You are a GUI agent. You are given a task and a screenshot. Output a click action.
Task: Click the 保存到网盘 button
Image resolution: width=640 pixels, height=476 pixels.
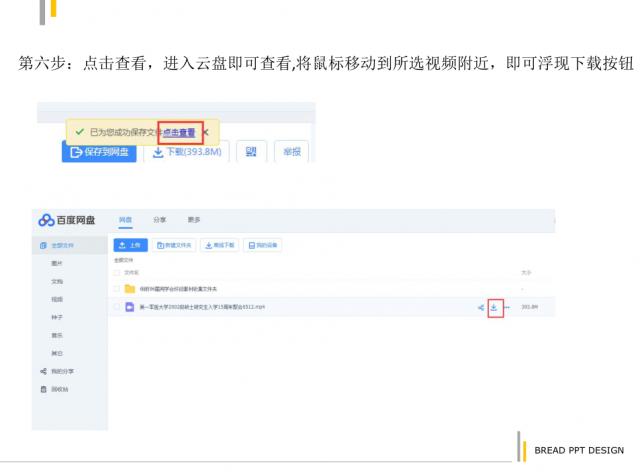click(99, 151)
